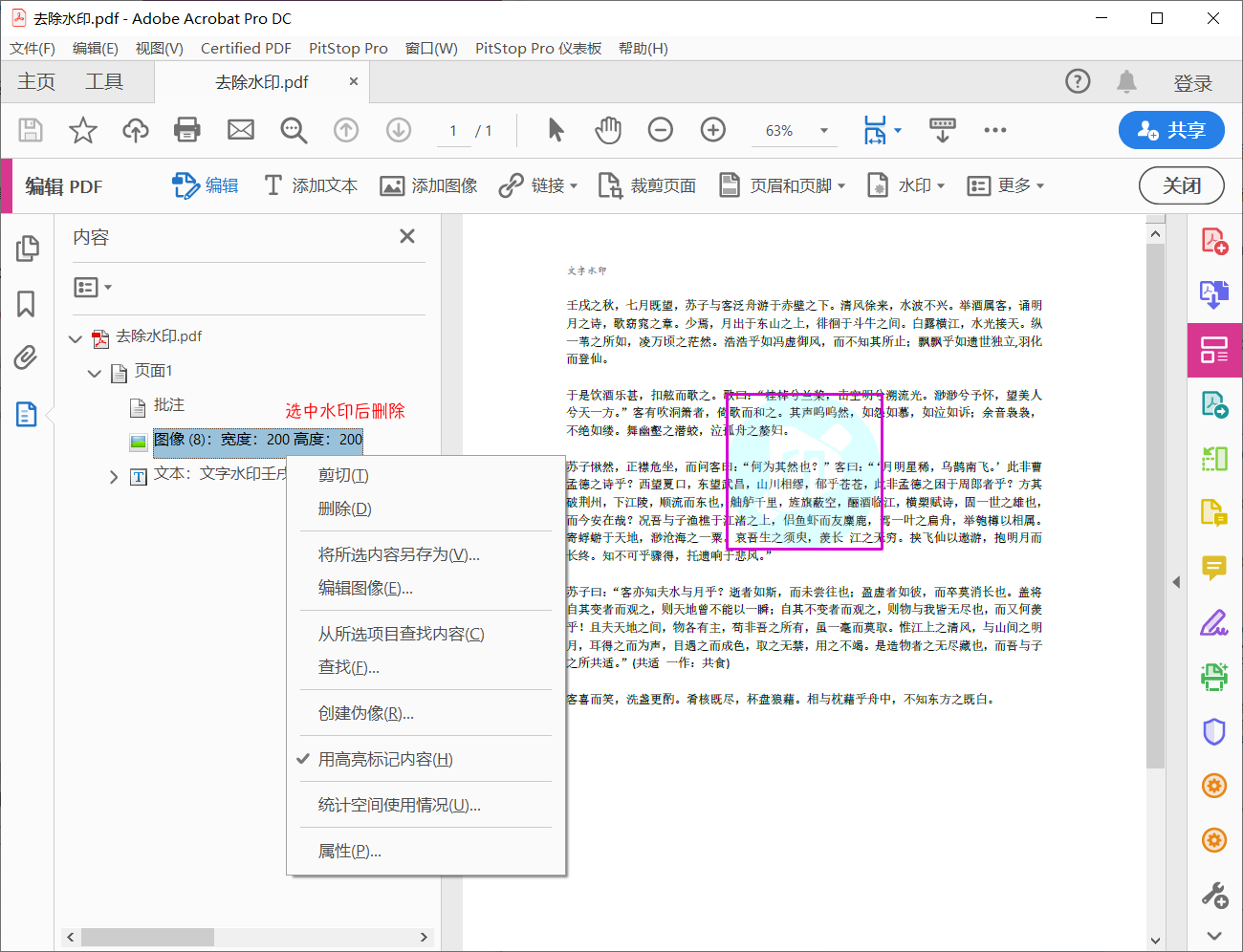This screenshot has width=1243, height=952.
Task: Open the help question mark icon
Action: coord(1078,82)
